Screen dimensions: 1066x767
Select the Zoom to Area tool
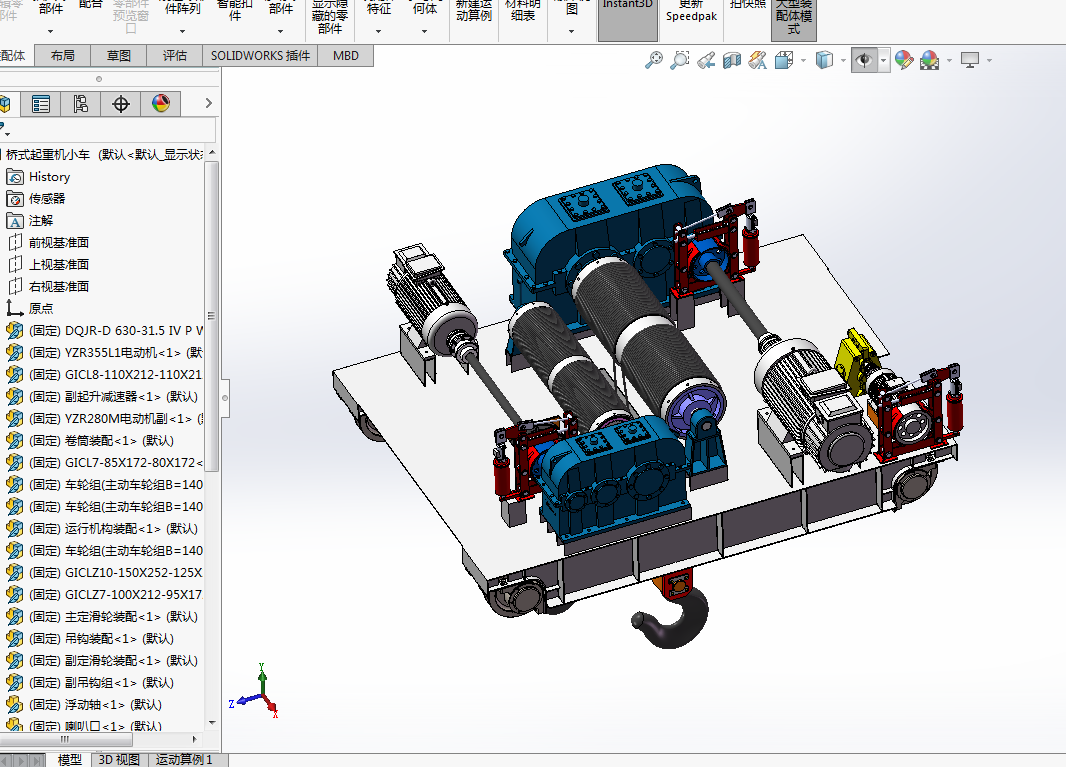tap(680, 61)
